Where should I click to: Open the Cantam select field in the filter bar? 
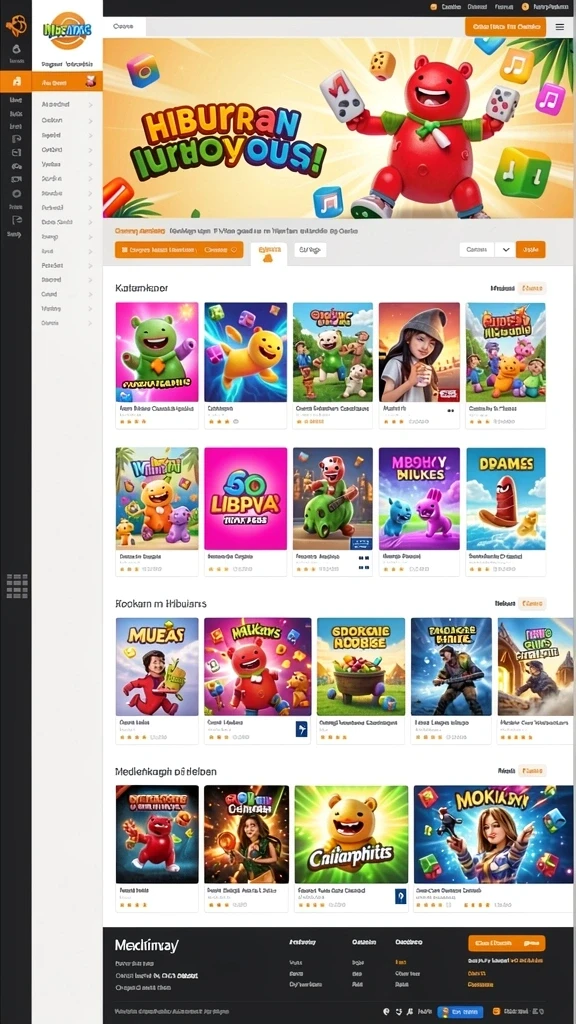[477, 249]
